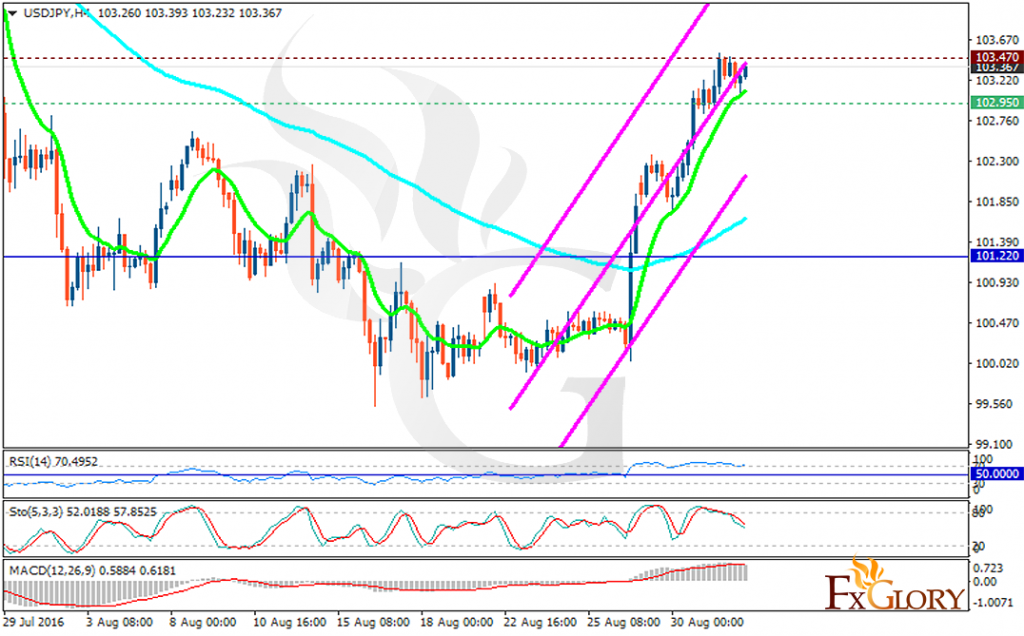Select the Sto(5,3,3) indicator label
Viewport: 1024px width, 636px height.
point(83,512)
